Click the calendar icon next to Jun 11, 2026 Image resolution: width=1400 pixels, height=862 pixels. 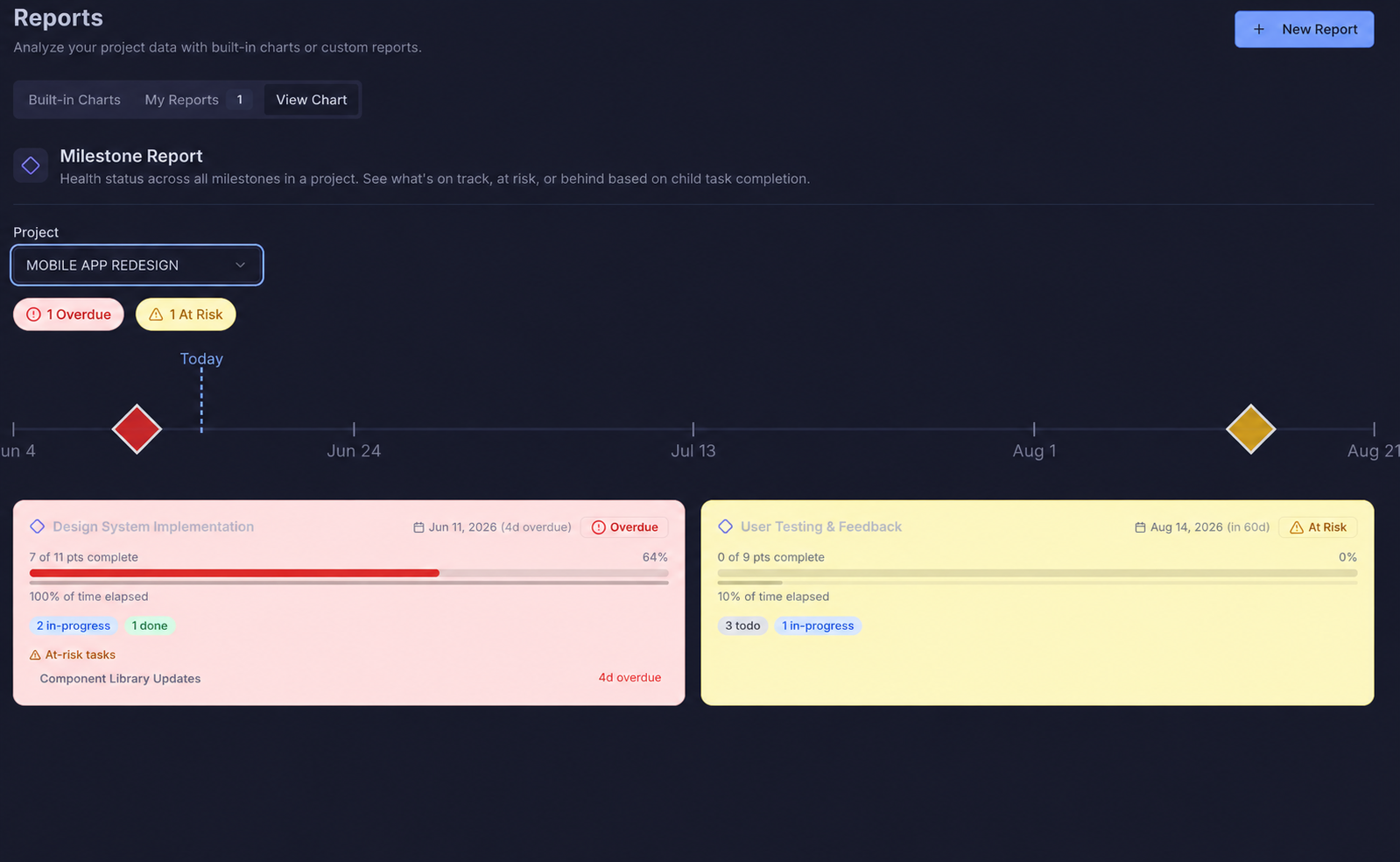tap(419, 527)
